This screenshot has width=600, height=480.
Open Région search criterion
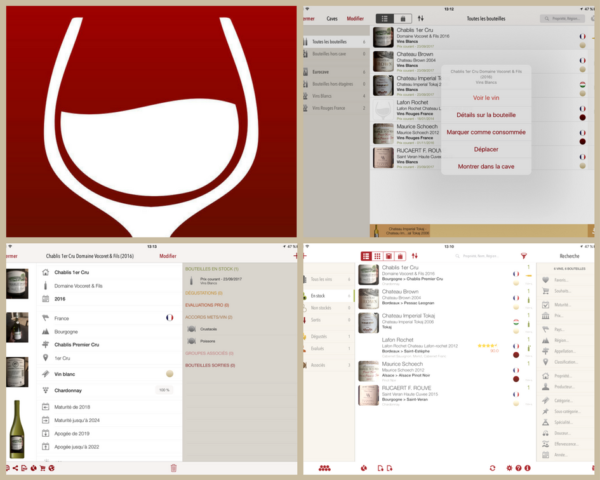point(546,340)
